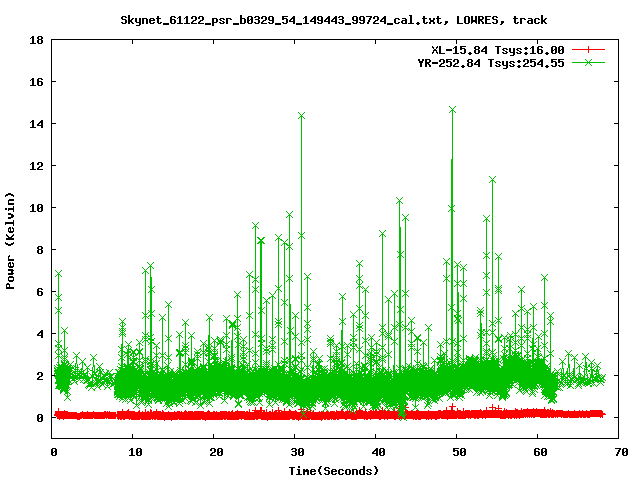Click the y-axis tick label 14
Screen dimensions: 640x480
[x=35, y=124]
